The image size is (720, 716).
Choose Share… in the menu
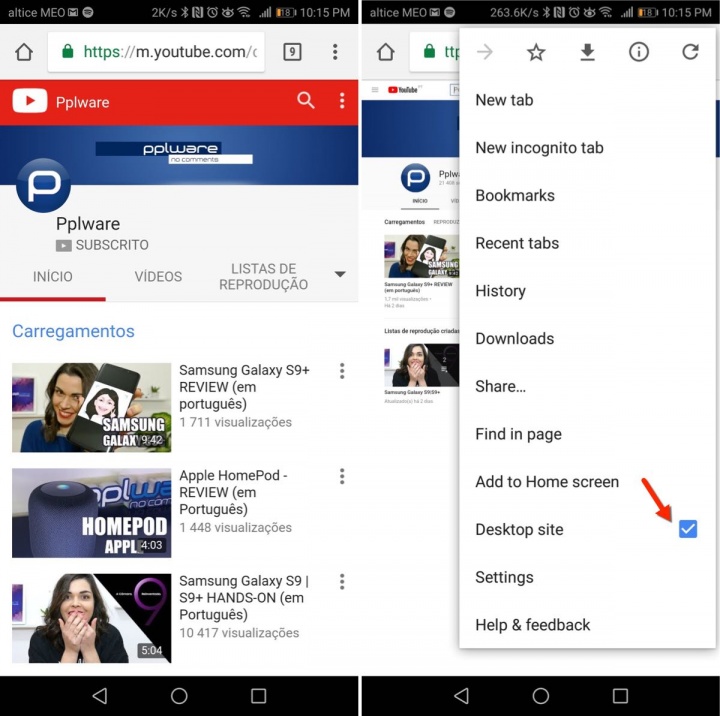point(587,386)
